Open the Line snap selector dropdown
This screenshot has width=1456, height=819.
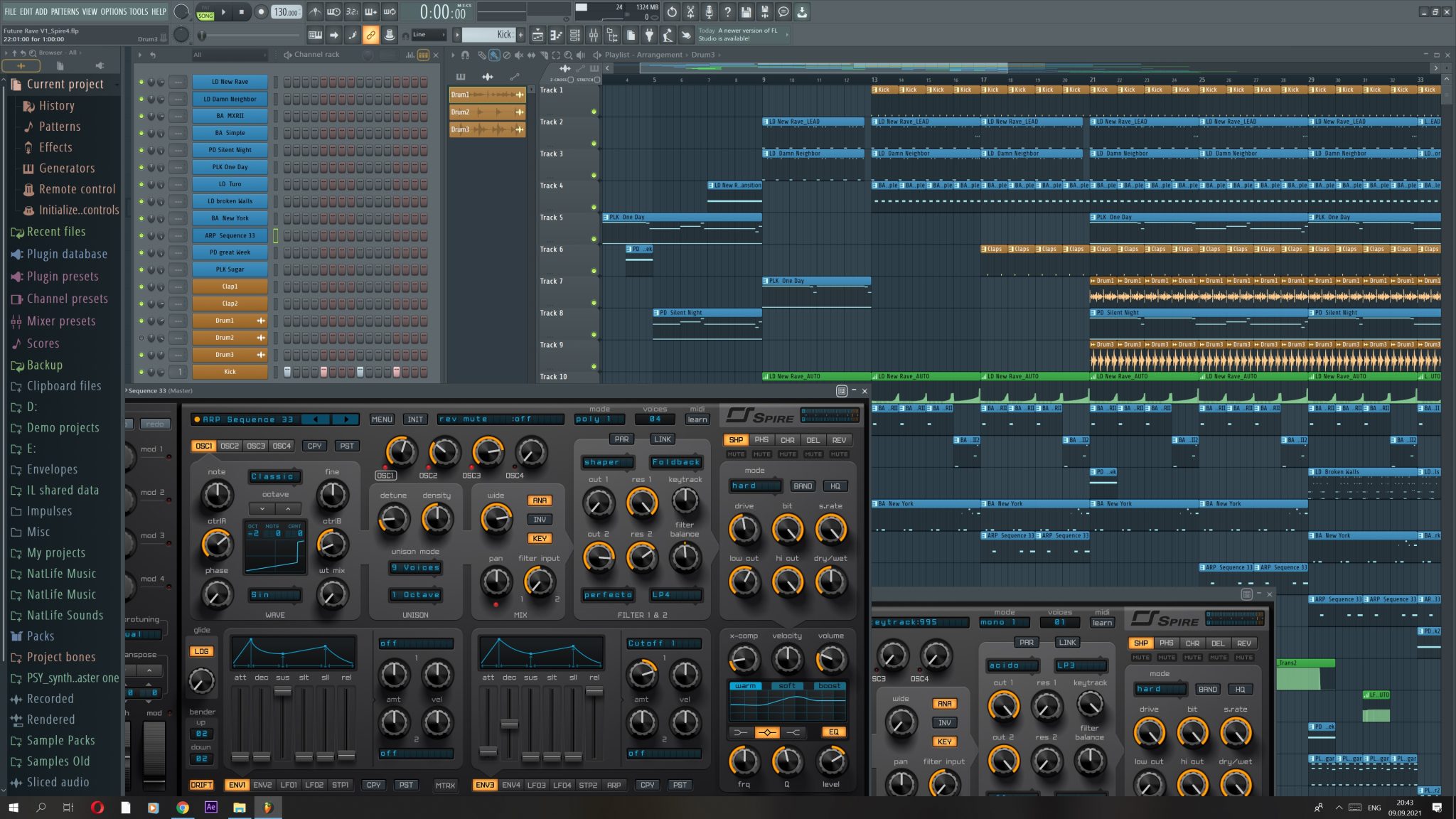point(429,34)
